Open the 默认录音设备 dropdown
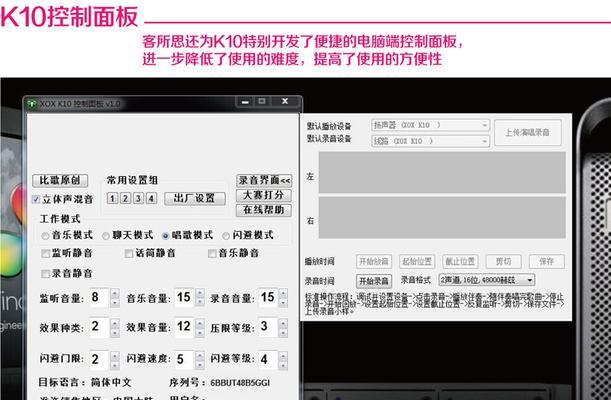Viewport: 611px width, 400px height. point(430,141)
